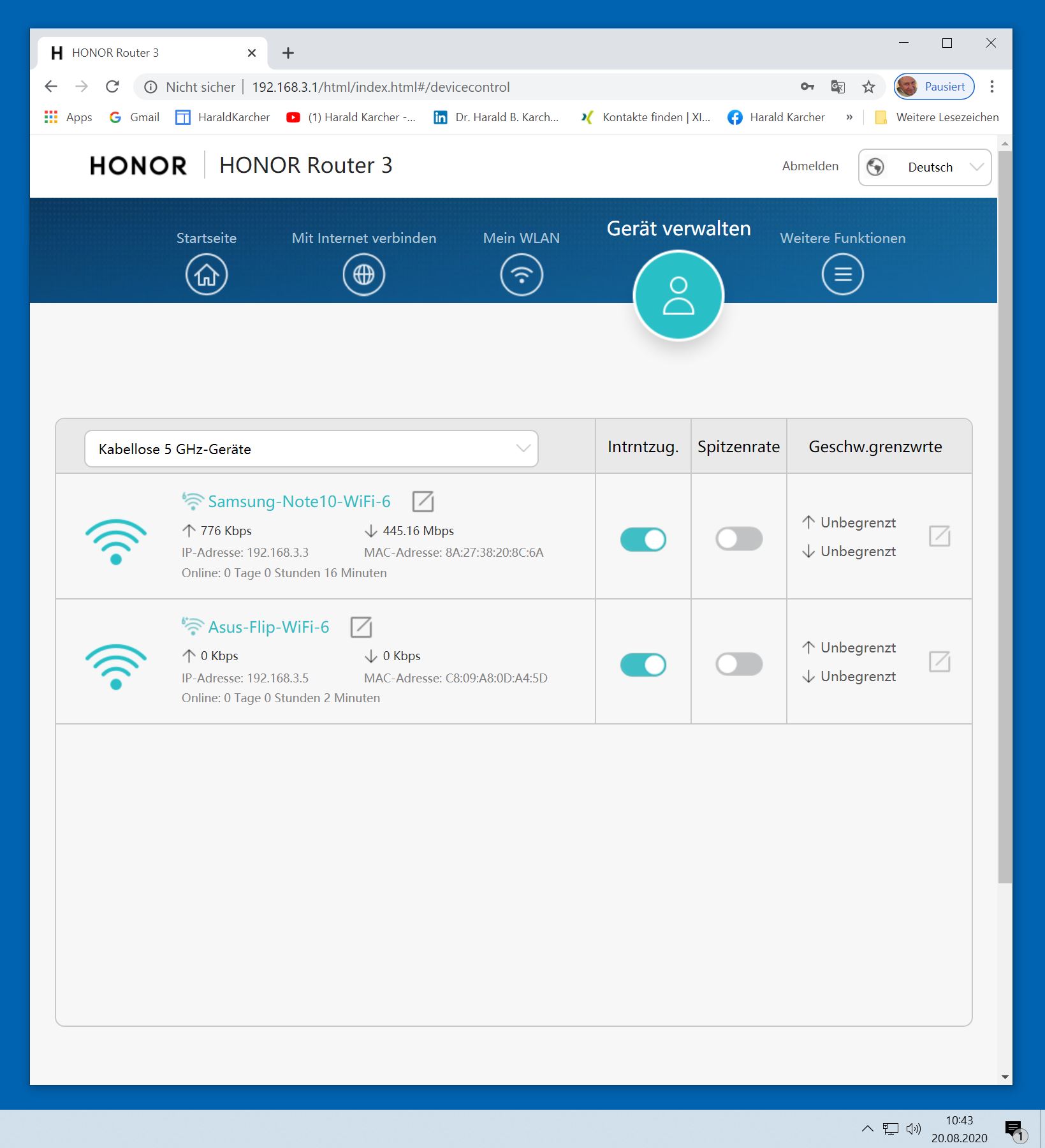Image resolution: width=1045 pixels, height=1148 pixels.
Task: Click the volume icon in system tray
Action: [x=913, y=1129]
